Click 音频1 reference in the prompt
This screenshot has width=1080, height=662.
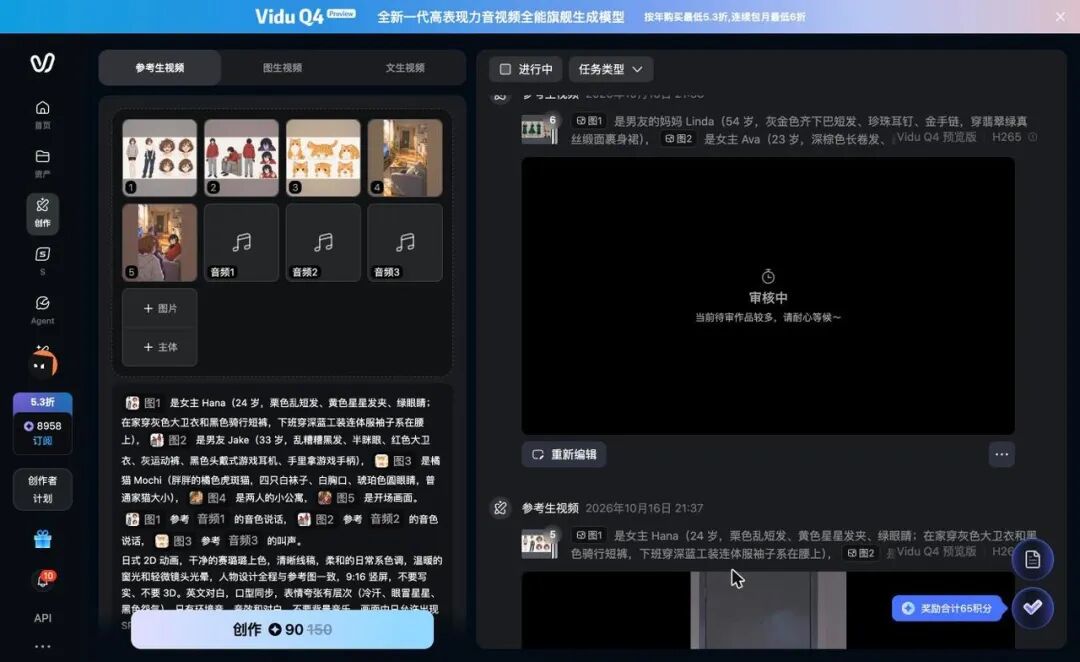click(x=211, y=519)
